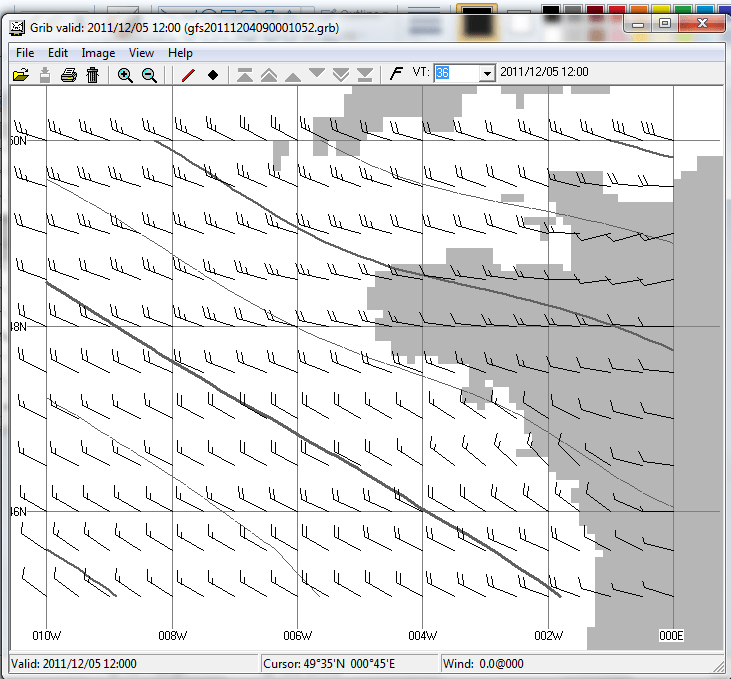Zoom in with the plus magnifier
731x679 pixels.
click(x=124, y=75)
